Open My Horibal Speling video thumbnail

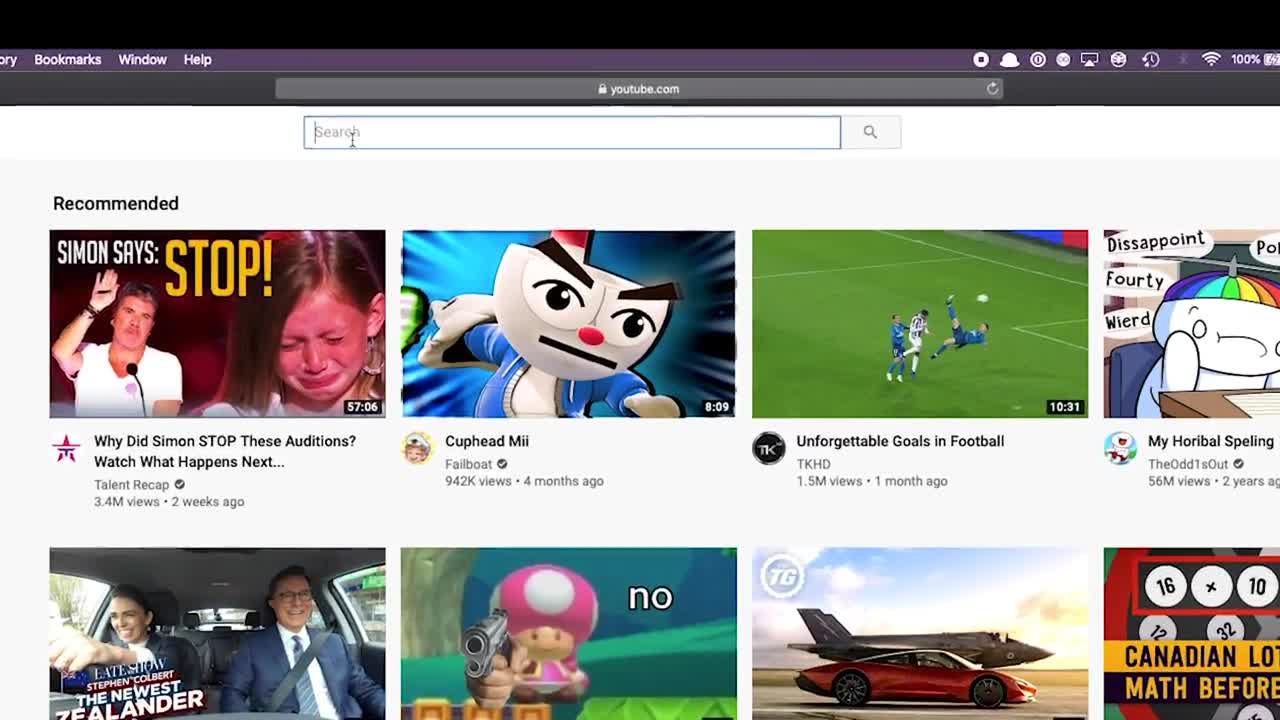pos(1191,324)
